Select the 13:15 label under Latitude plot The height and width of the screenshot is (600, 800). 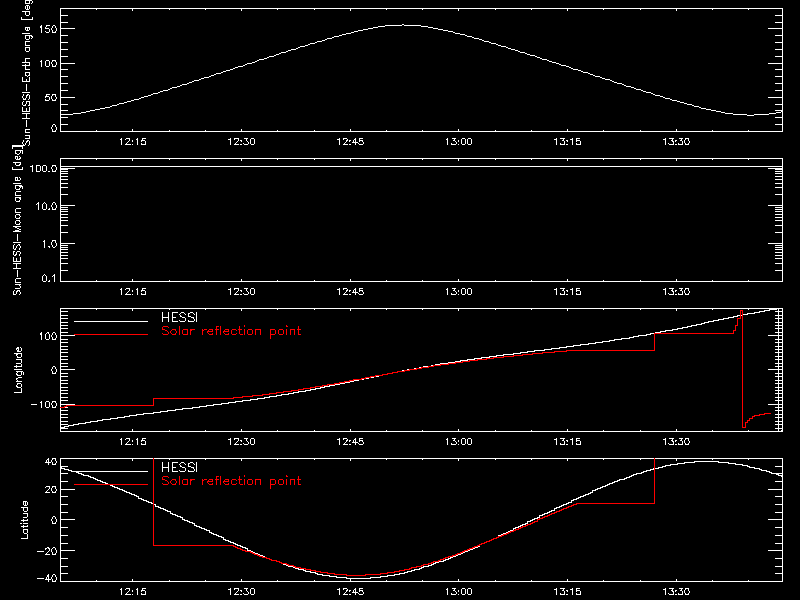tap(567, 592)
